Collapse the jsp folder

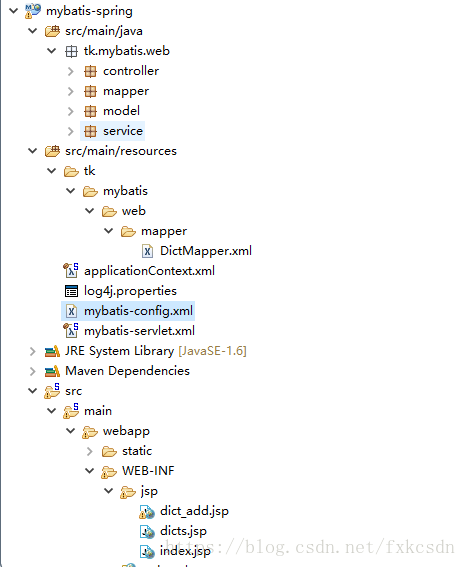(109, 490)
